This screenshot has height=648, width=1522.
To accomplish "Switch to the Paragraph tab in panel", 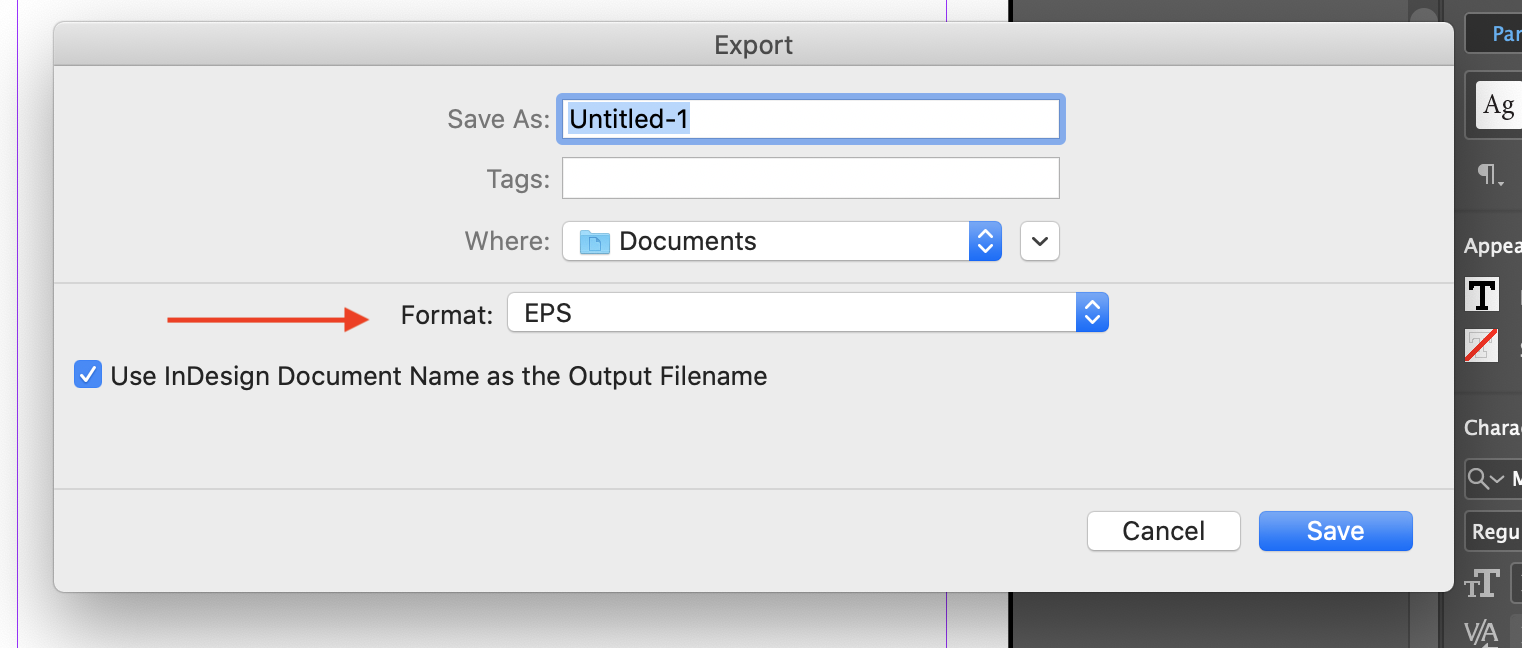I will [1505, 34].
